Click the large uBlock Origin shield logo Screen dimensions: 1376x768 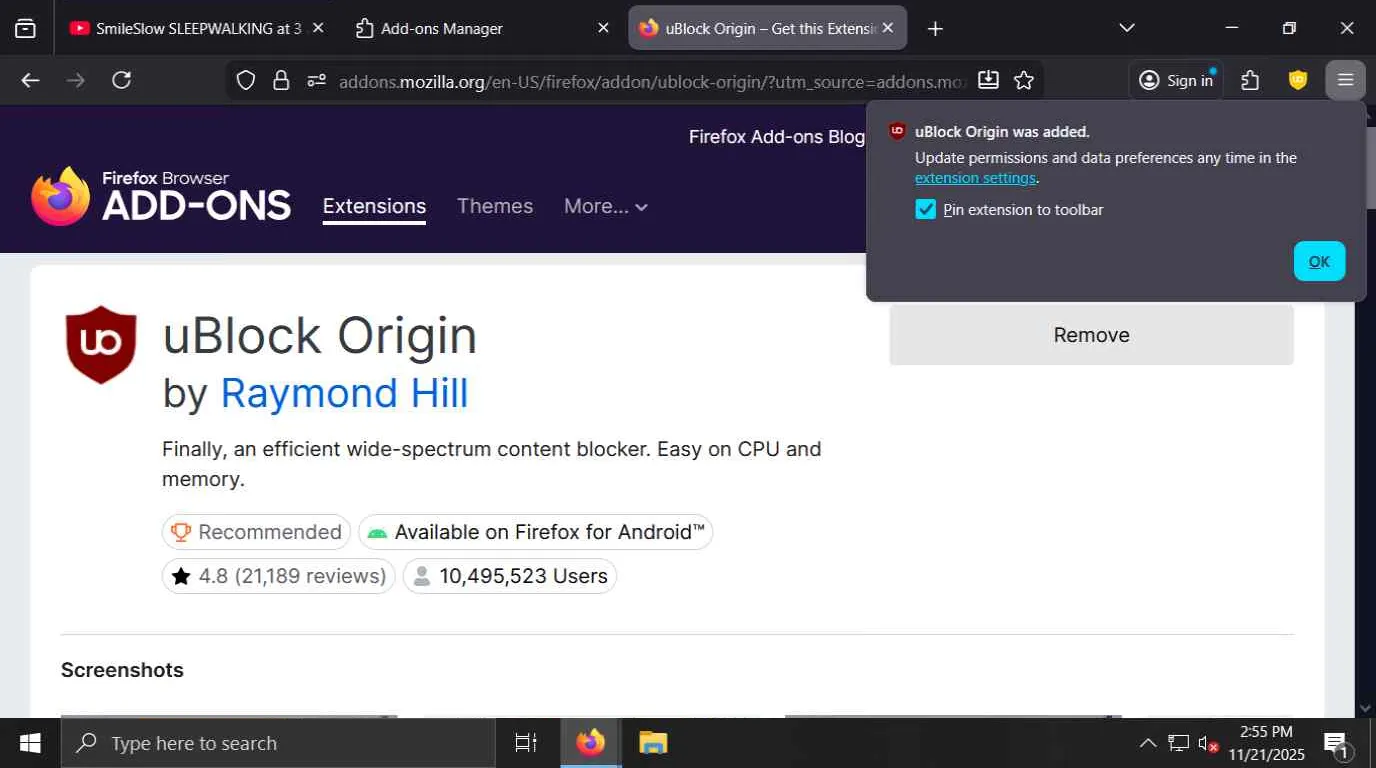click(x=101, y=345)
